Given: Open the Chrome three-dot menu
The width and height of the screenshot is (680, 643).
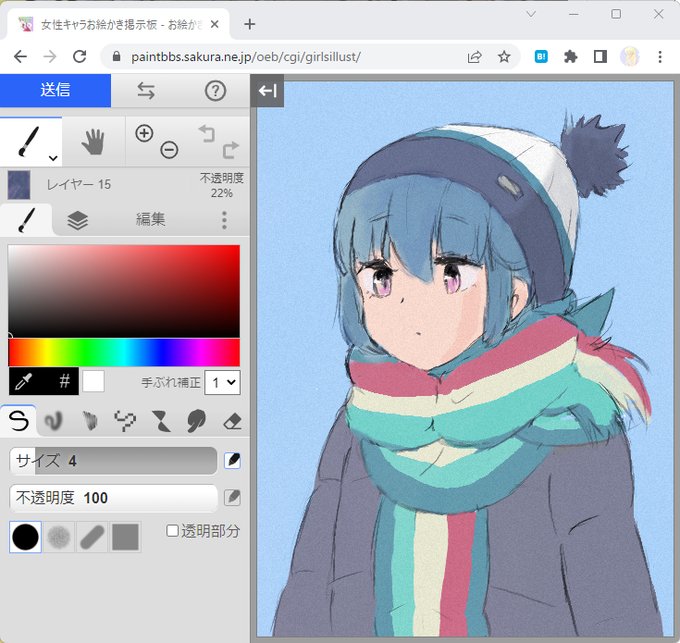Looking at the screenshot, I should click(660, 57).
